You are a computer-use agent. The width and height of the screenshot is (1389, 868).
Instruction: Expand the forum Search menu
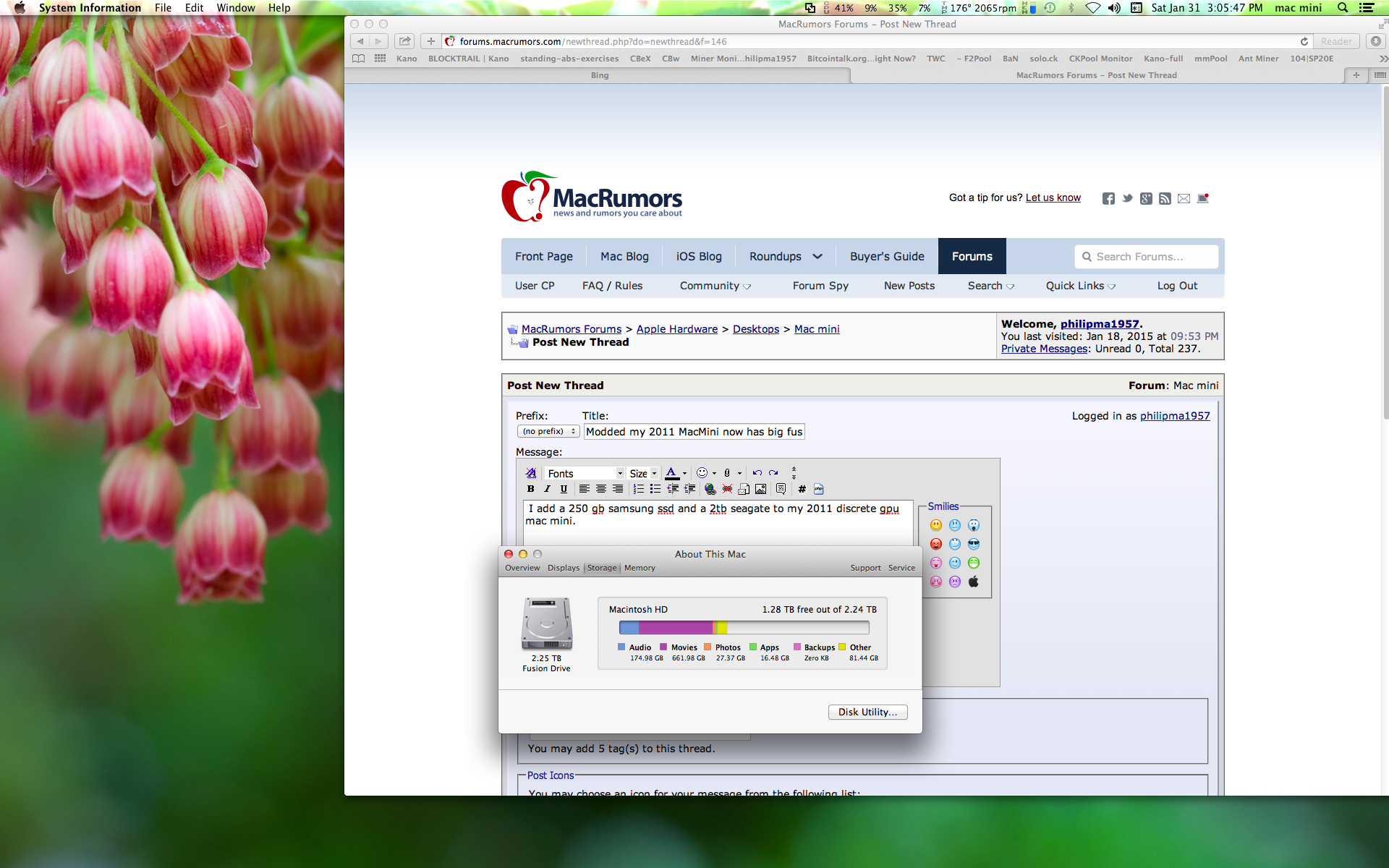[991, 286]
